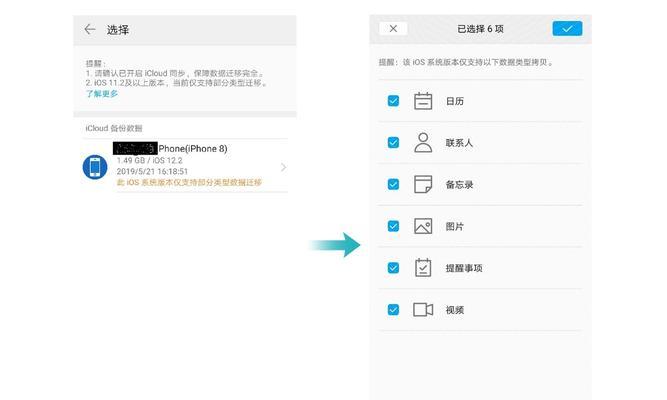The image size is (667, 400).
Task: Select the 日历 label text
Action: 454,101
